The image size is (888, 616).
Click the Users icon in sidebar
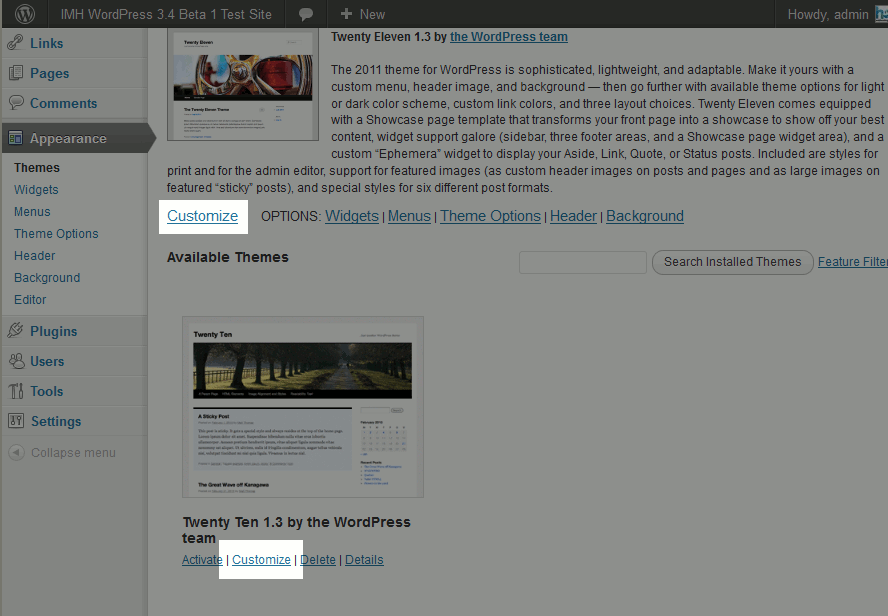coord(16,361)
